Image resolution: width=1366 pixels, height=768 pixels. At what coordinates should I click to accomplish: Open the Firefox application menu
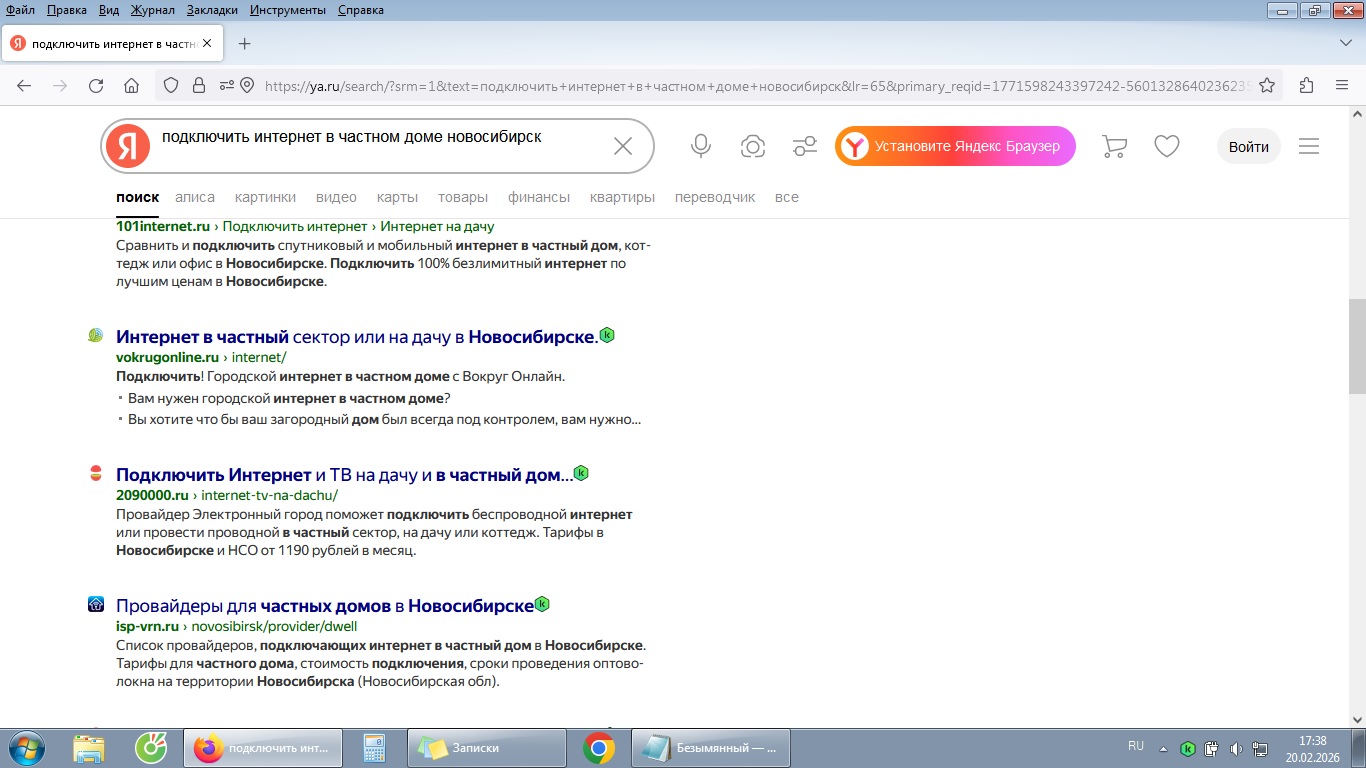[1342, 85]
